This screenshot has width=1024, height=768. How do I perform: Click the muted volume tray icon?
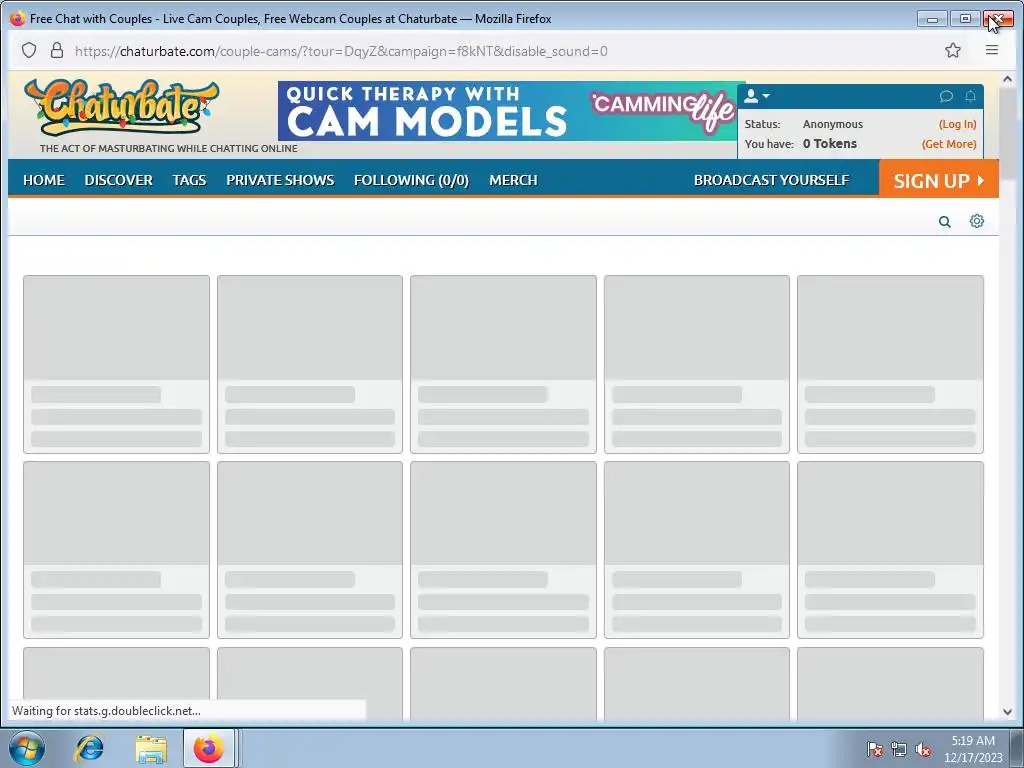point(923,749)
